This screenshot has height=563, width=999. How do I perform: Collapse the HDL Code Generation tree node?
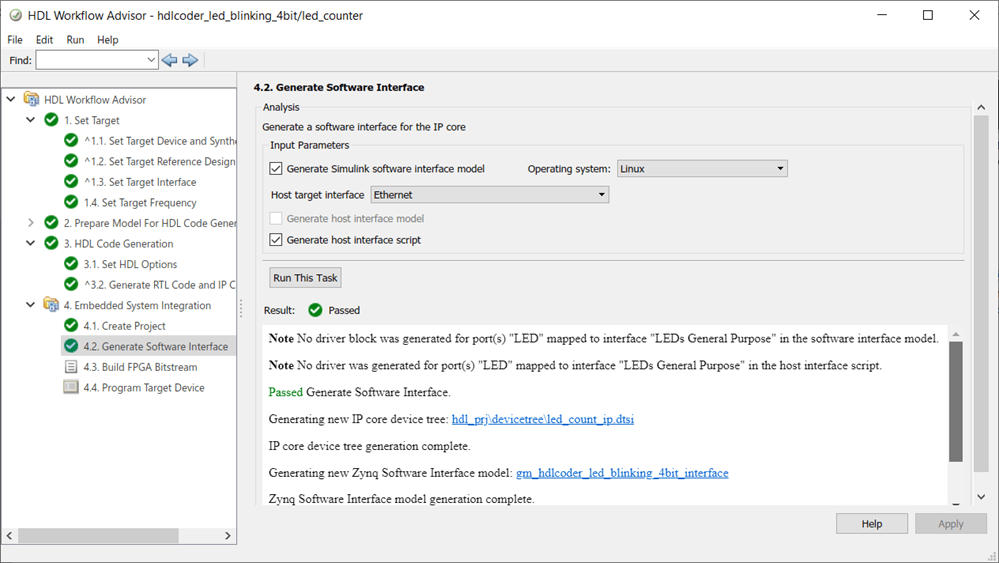[x=31, y=243]
